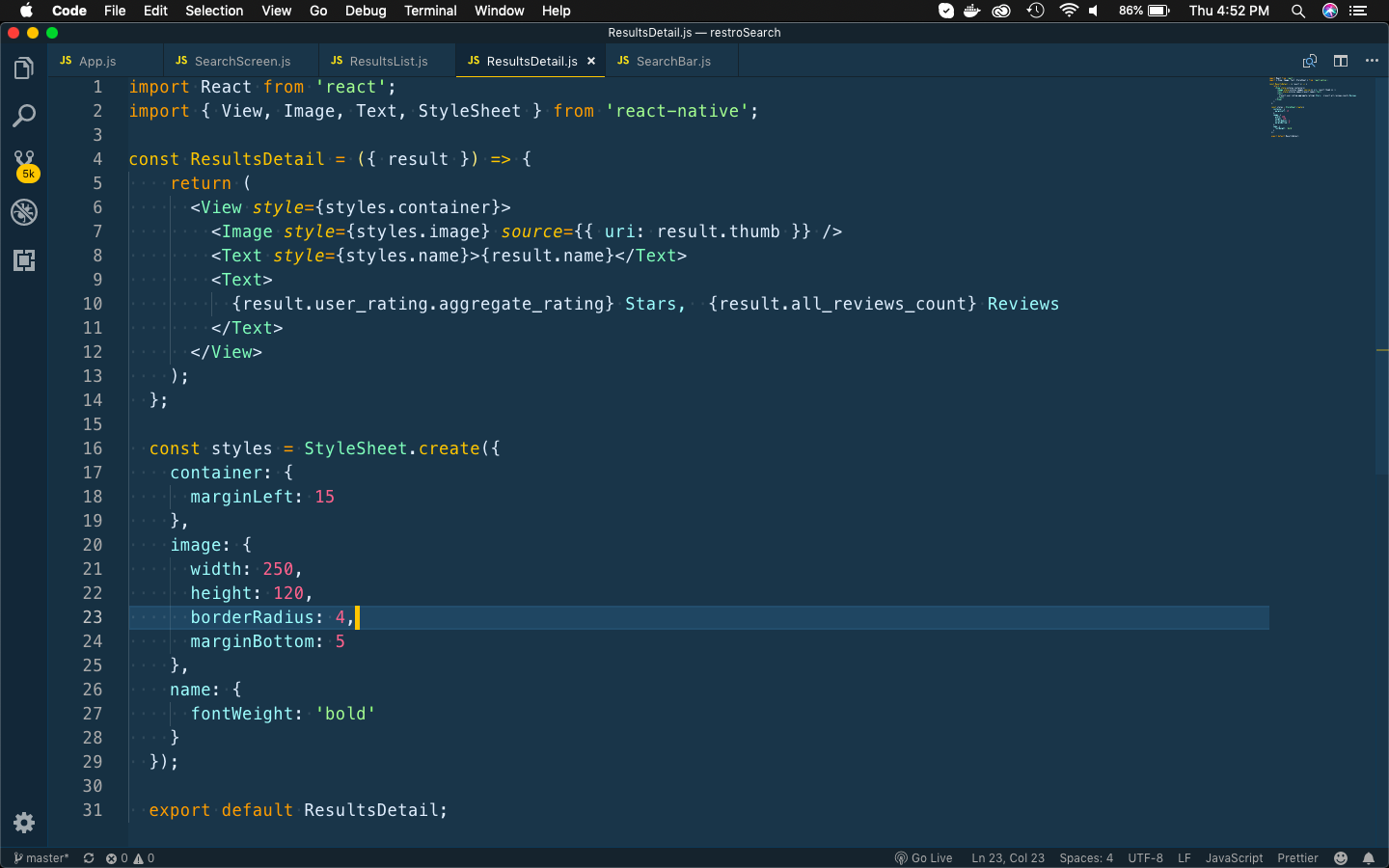Open Spotlight search icon in menu bar

[1298, 11]
